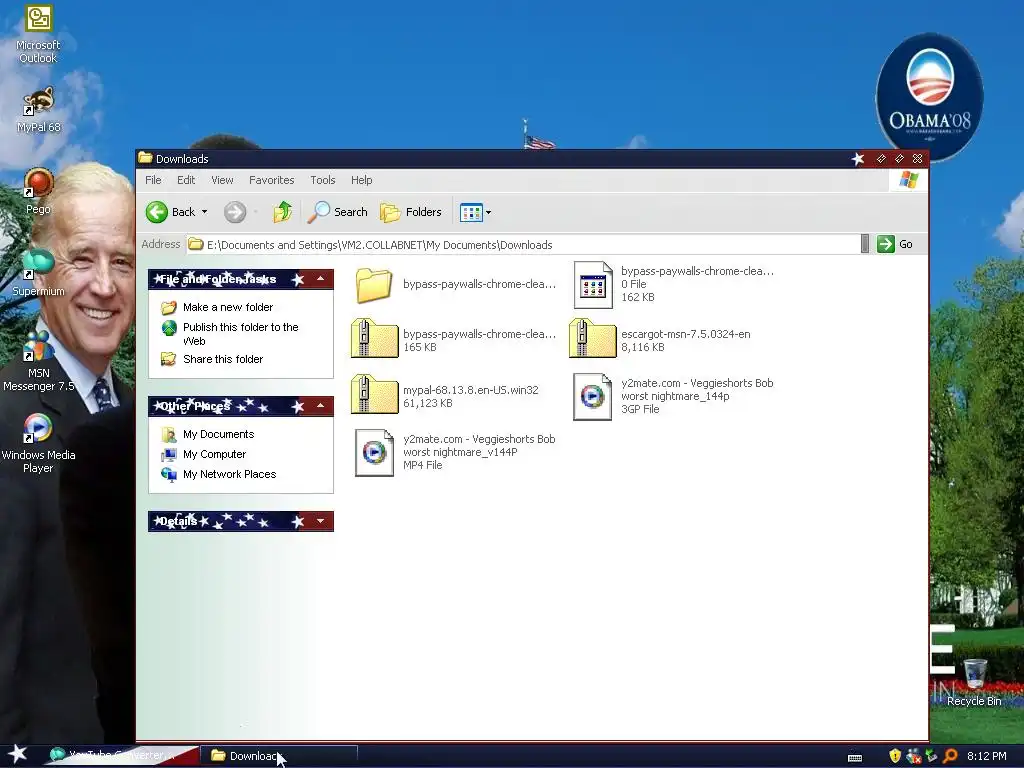Open the Favorites menu
The height and width of the screenshot is (768, 1024).
(272, 180)
